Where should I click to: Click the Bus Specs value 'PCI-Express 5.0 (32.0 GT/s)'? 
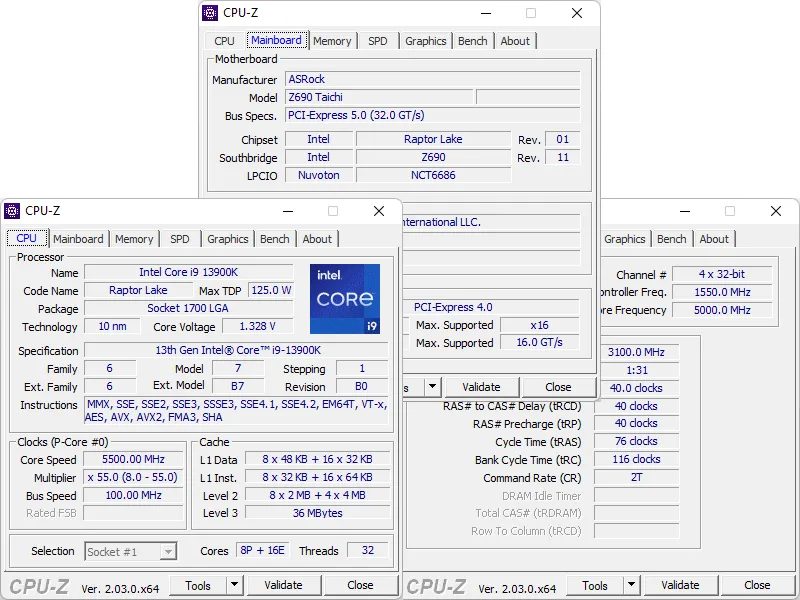(x=433, y=115)
